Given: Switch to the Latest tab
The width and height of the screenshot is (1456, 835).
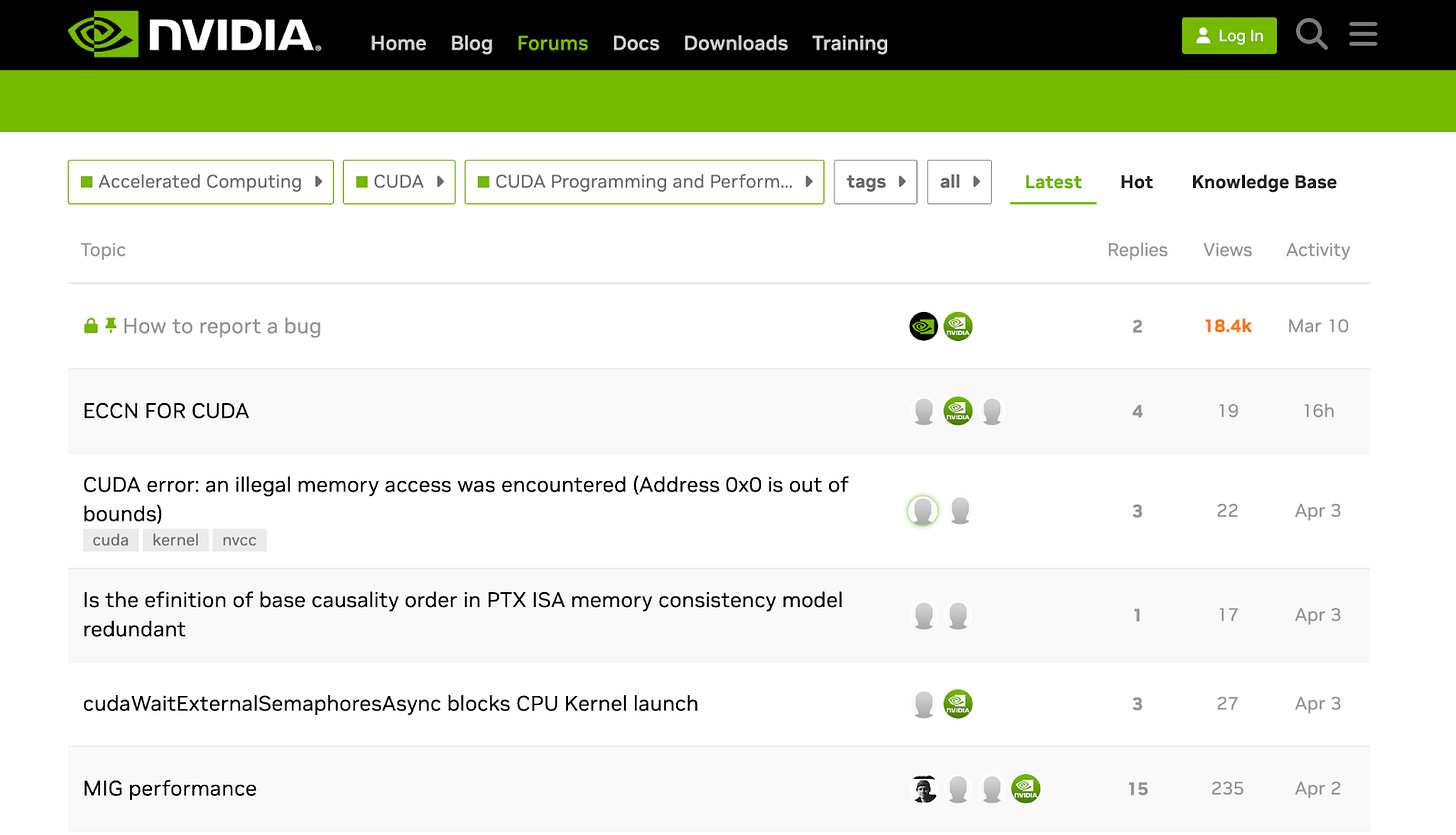Looking at the screenshot, I should click(x=1053, y=182).
